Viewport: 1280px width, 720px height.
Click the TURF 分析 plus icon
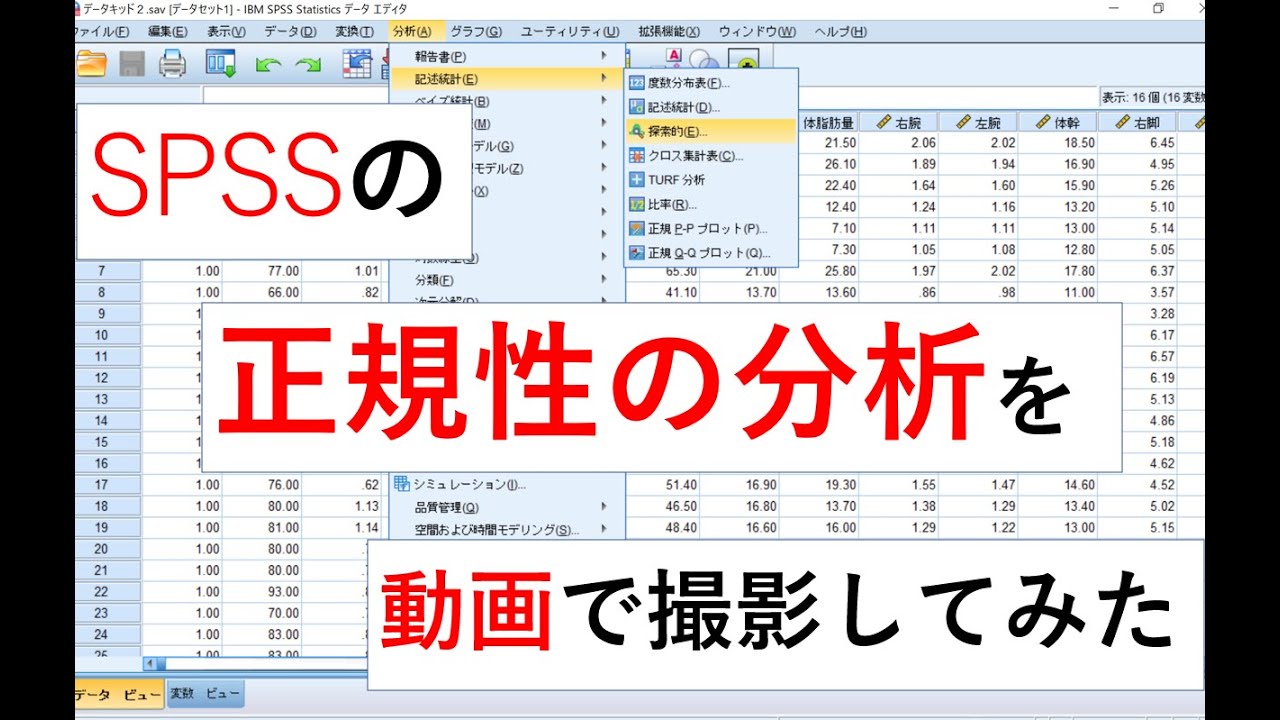pyautogui.click(x=637, y=180)
